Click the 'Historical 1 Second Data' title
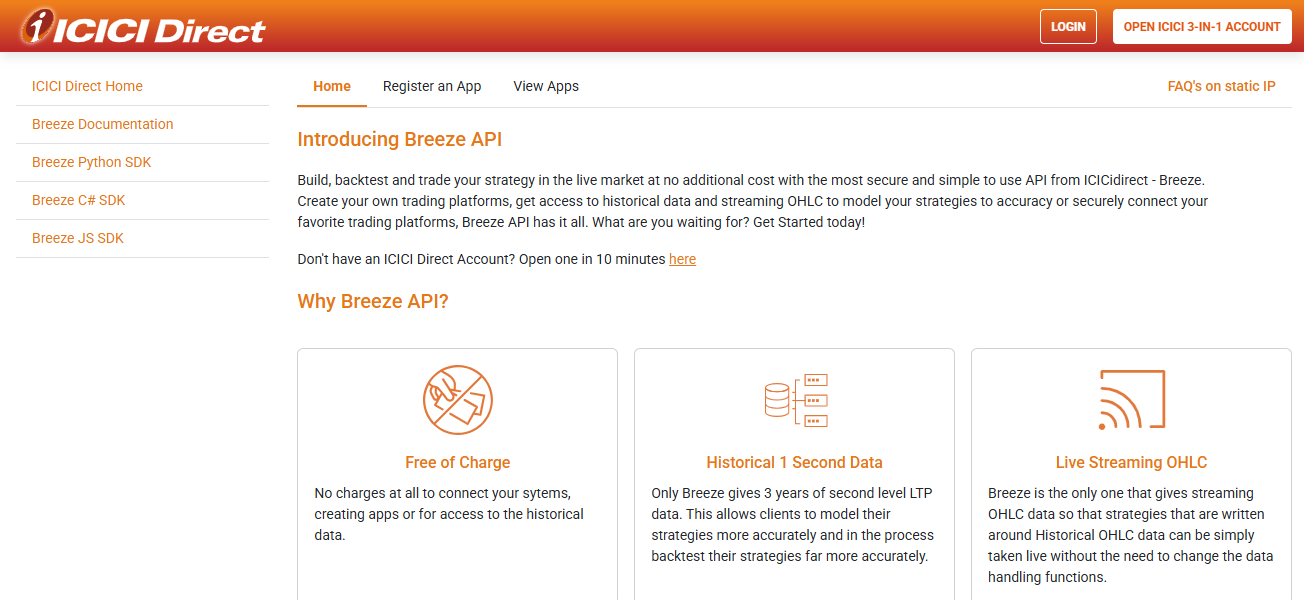 coord(795,462)
